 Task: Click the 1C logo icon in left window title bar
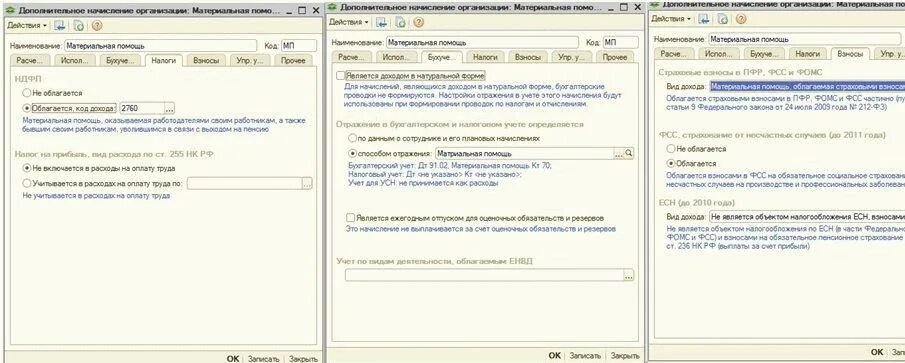point(10,10)
